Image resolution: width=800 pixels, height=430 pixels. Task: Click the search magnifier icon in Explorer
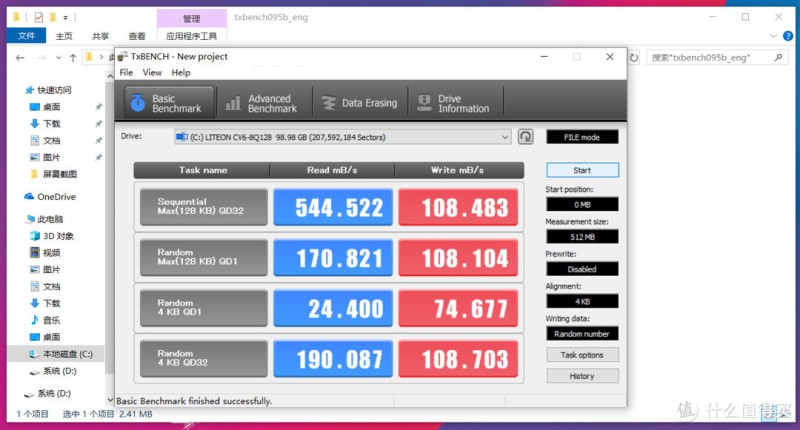pyautogui.click(x=778, y=58)
